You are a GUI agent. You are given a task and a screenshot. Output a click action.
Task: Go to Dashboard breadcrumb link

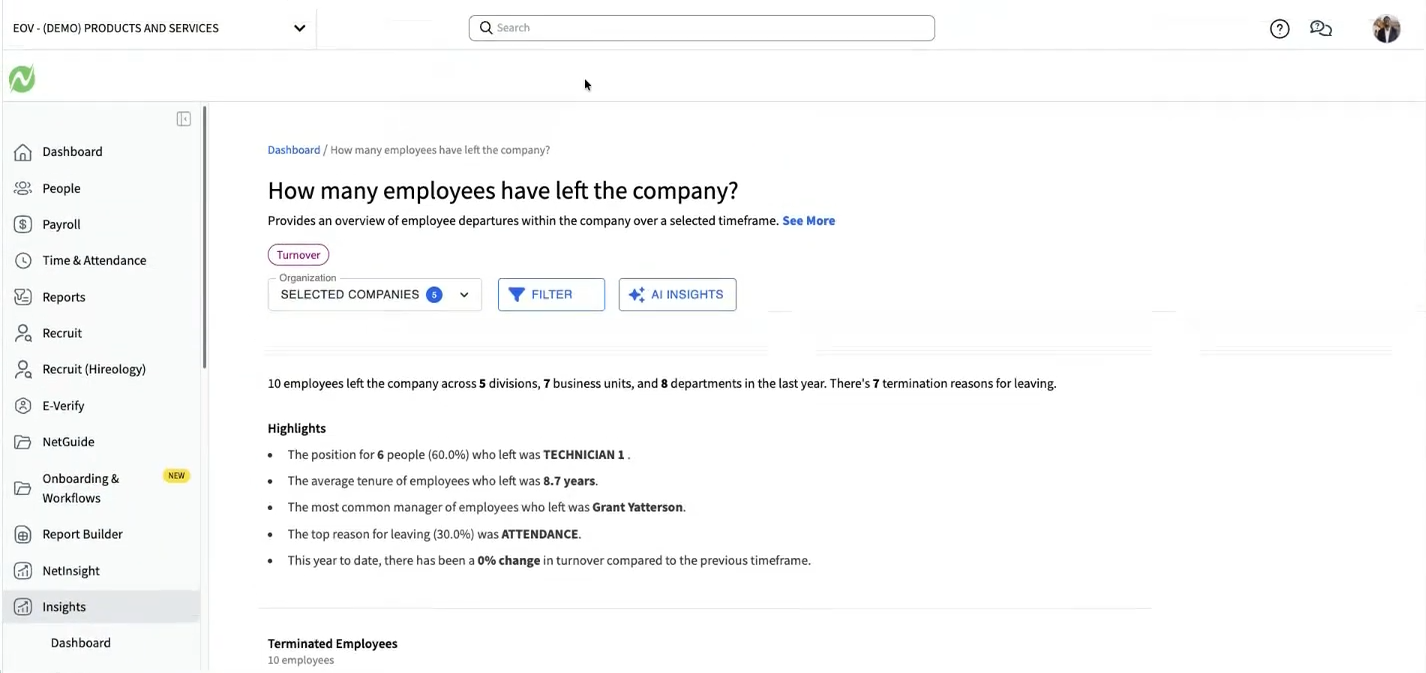[x=294, y=150]
